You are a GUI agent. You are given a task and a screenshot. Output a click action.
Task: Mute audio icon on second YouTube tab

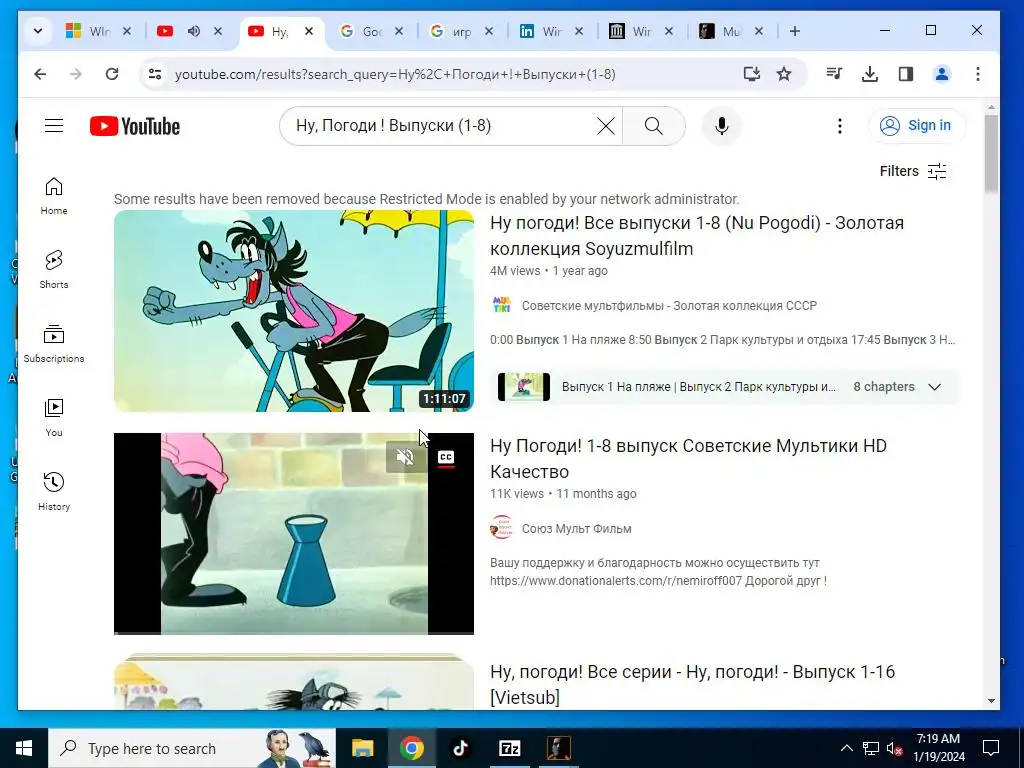(194, 31)
